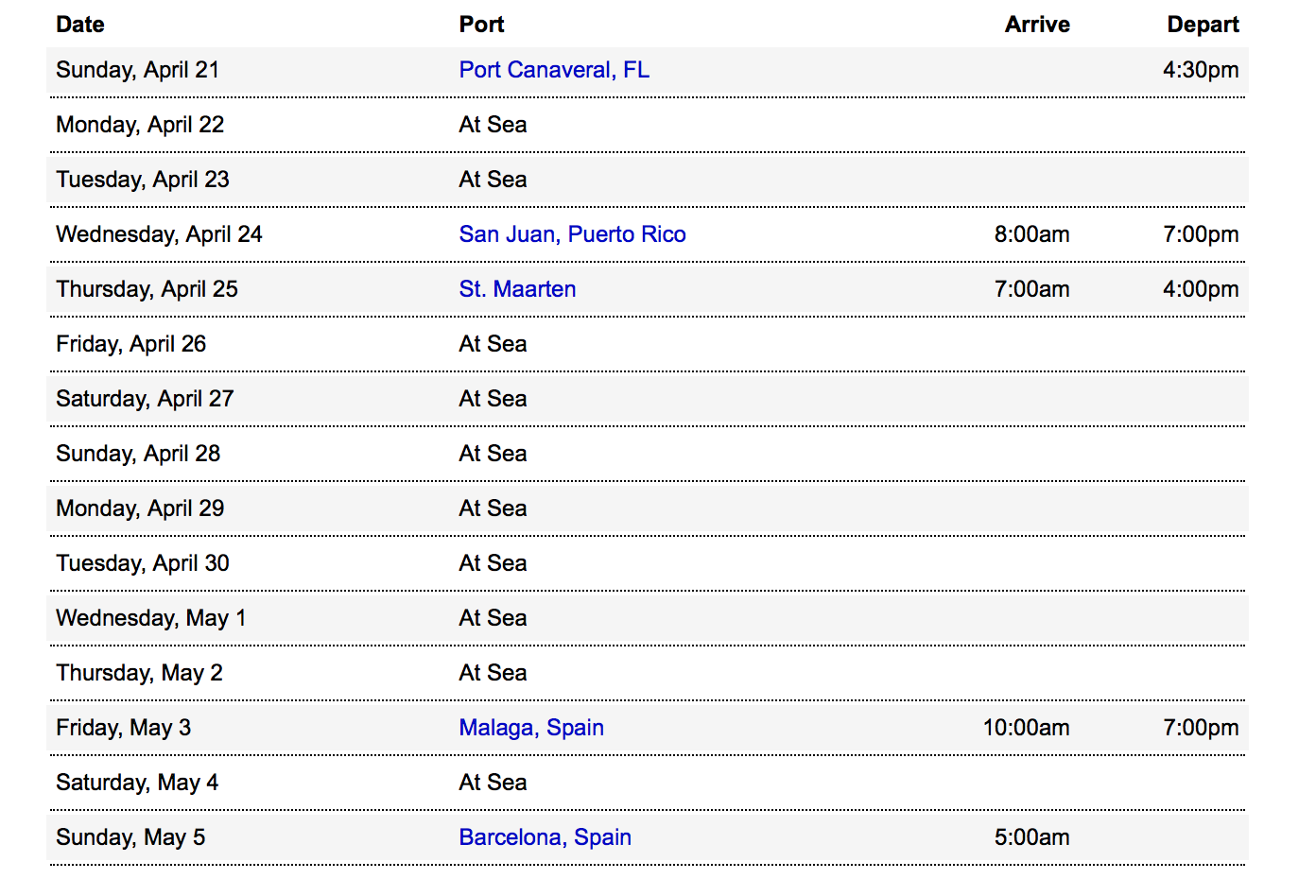This screenshot has width=1316, height=896.
Task: Select the 4:30pm departure time
Action: pos(1201,70)
